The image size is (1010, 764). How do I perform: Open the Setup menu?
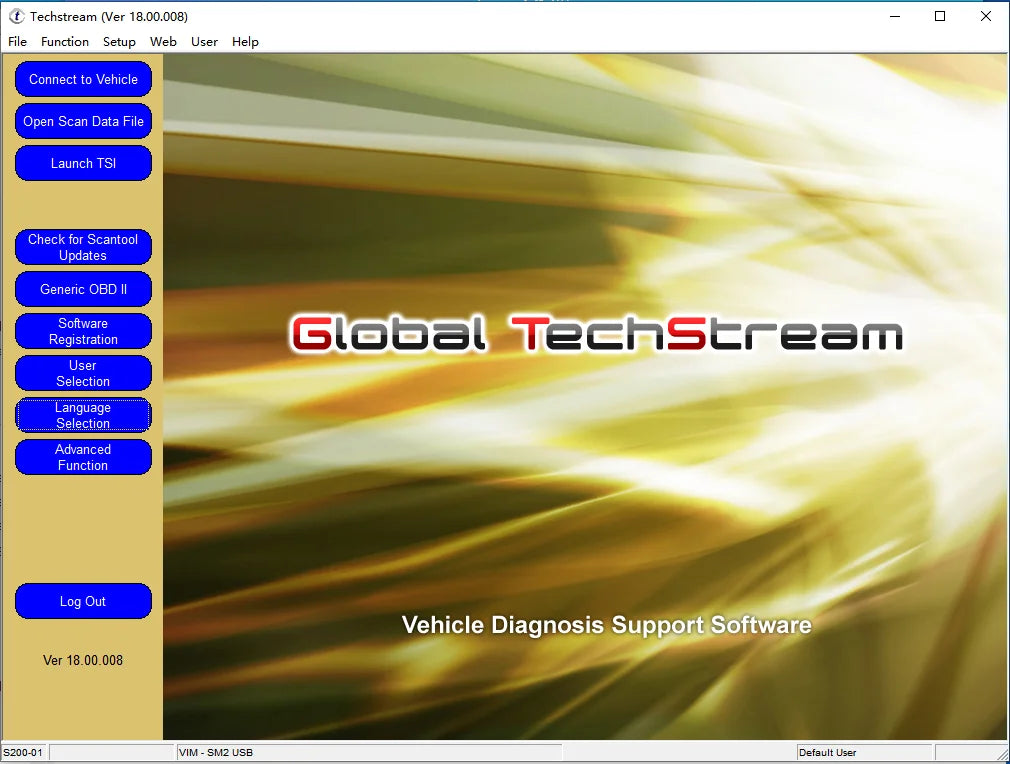119,41
